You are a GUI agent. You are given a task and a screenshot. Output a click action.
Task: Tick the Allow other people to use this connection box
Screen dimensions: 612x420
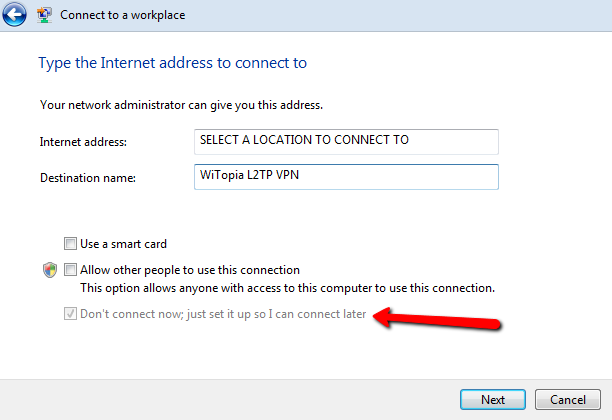click(70, 270)
